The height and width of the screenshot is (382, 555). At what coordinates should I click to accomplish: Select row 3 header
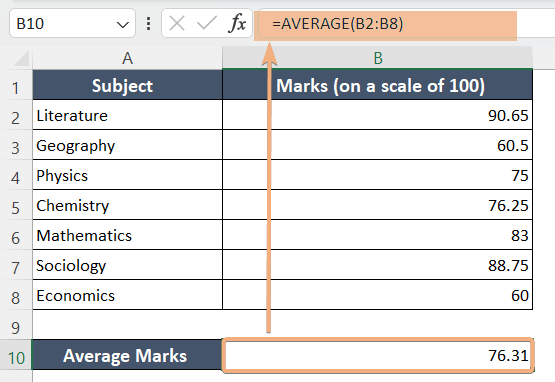click(16, 145)
